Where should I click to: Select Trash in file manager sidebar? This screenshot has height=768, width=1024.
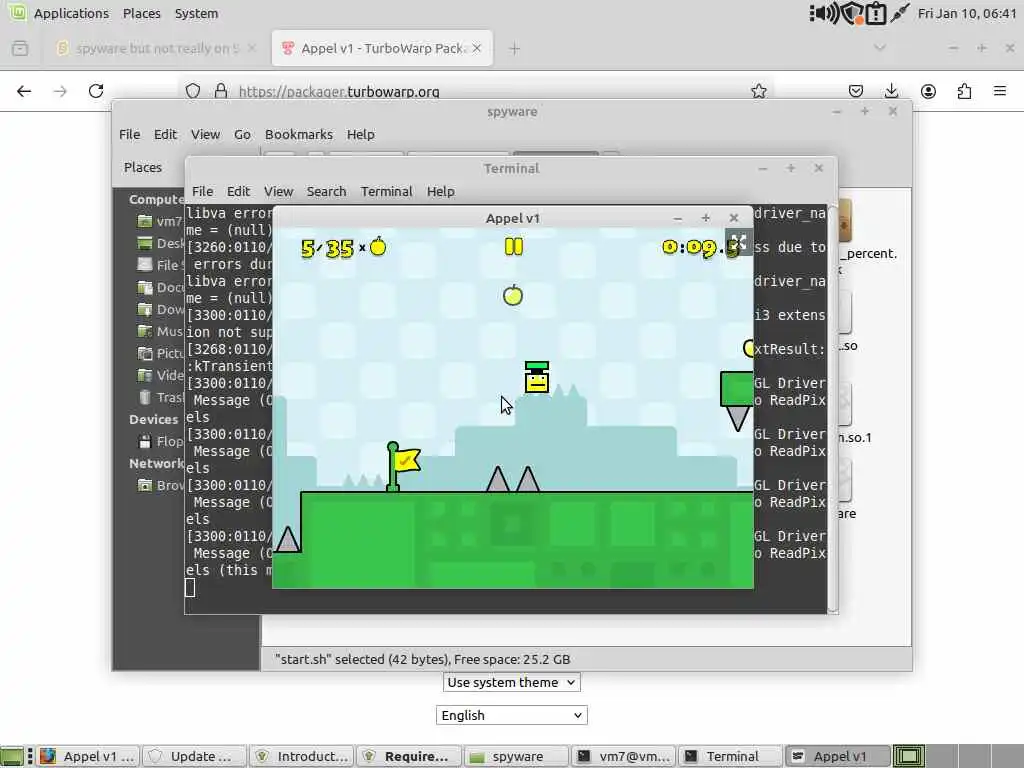click(x=161, y=397)
